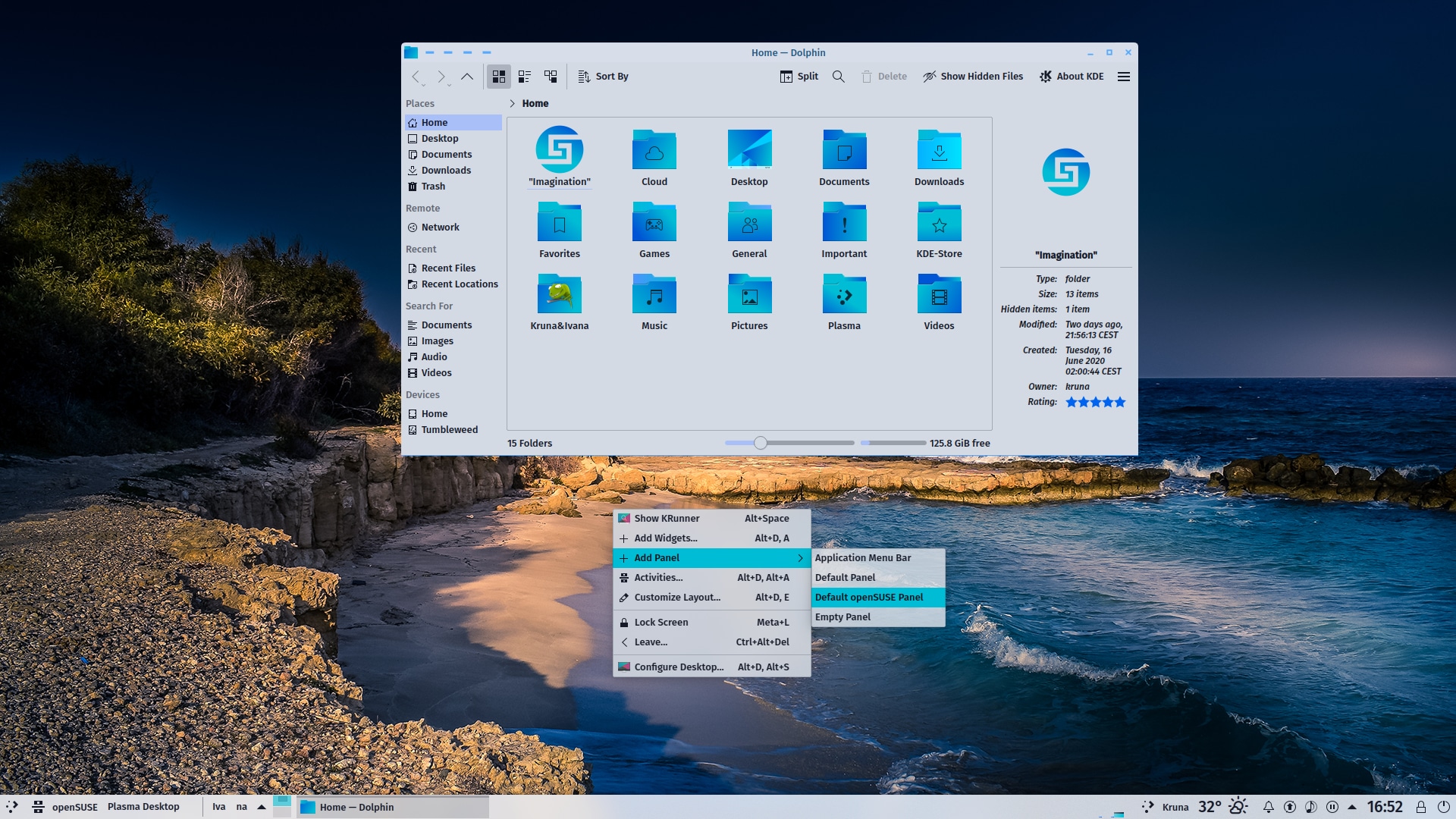Open Network under Remote
This screenshot has height=819, width=1456.
453,227
